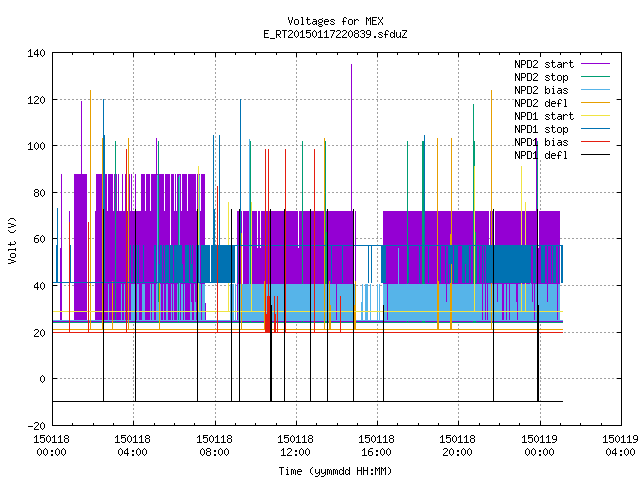Click the NPD1 stop legend label
Image resolution: width=640 pixels, height=480 pixels.
coord(541,129)
